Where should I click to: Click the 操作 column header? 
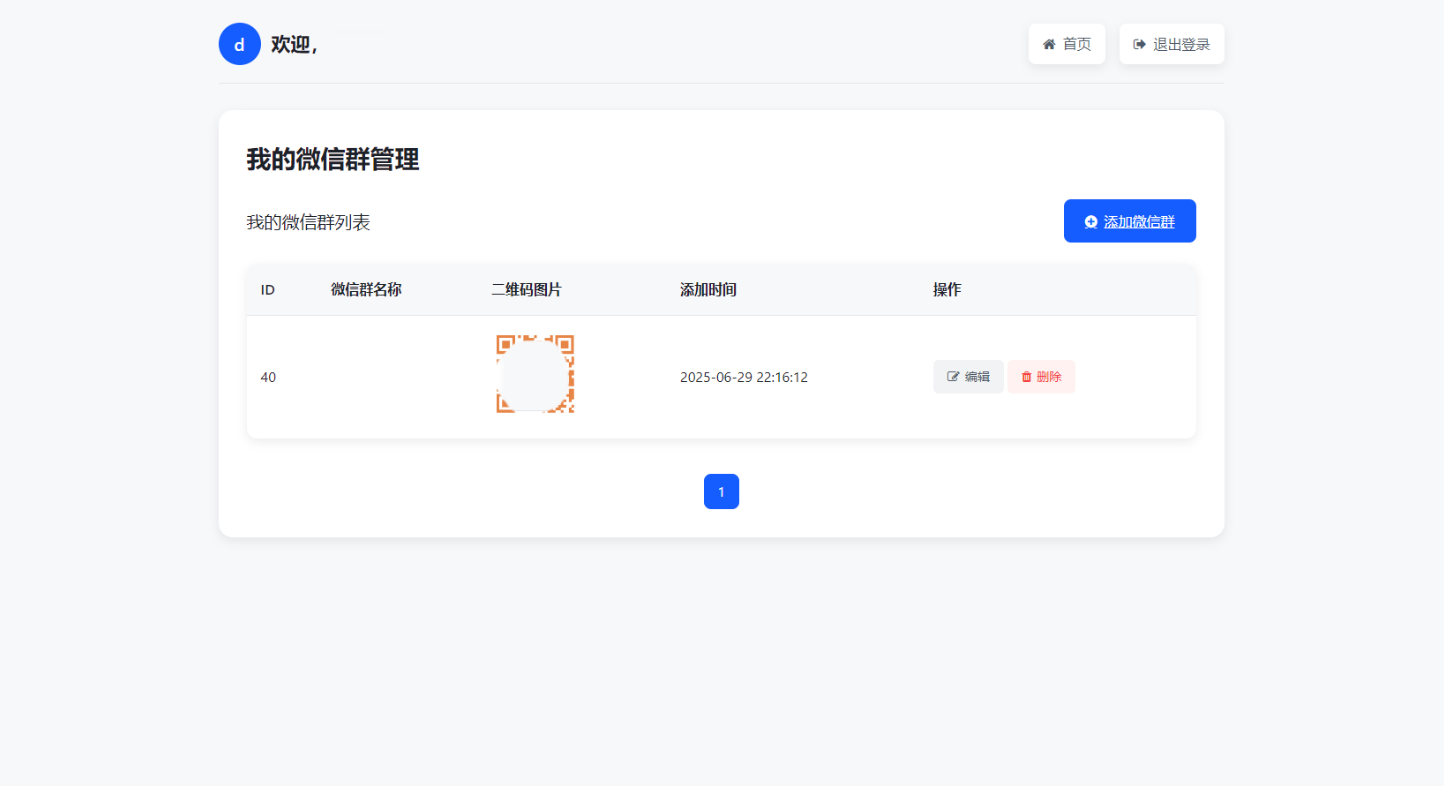947,290
